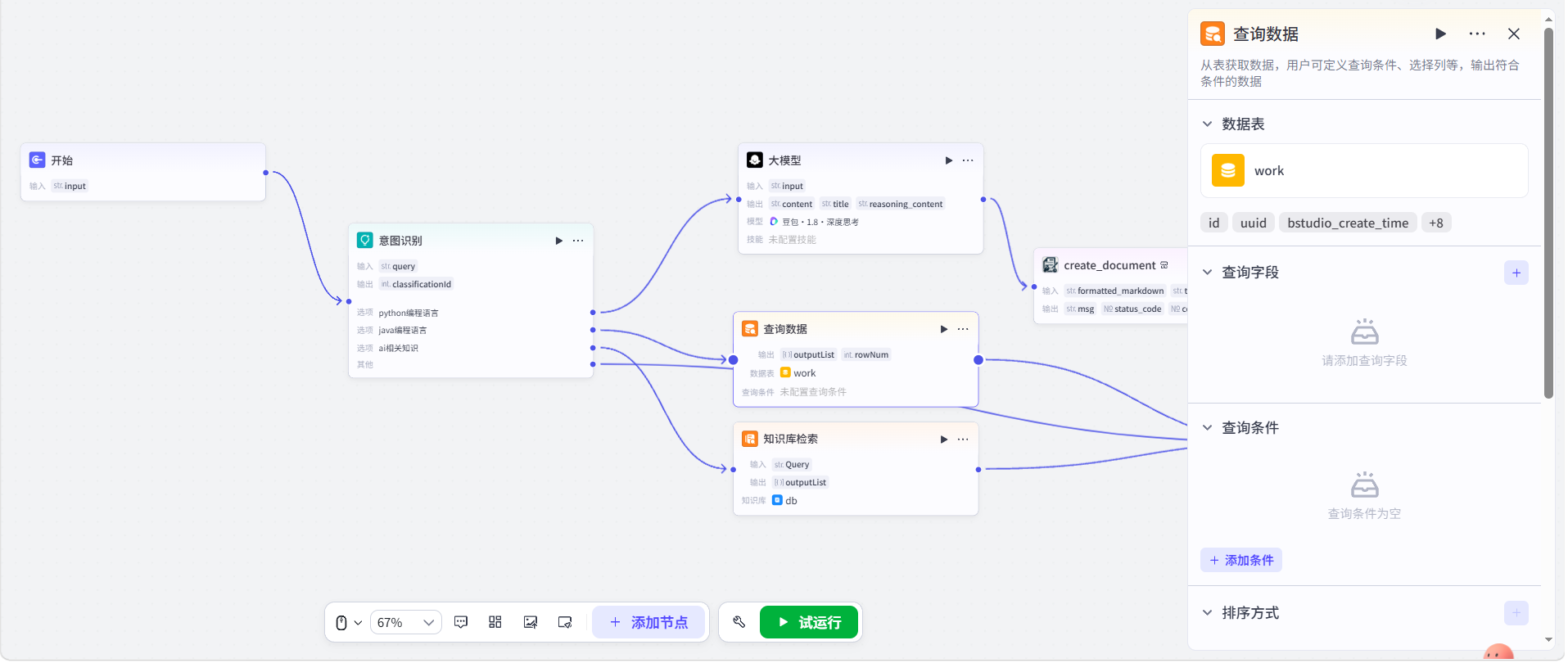Click rowNum output tag in 查询数据
The image size is (1568, 663).
pos(866,354)
